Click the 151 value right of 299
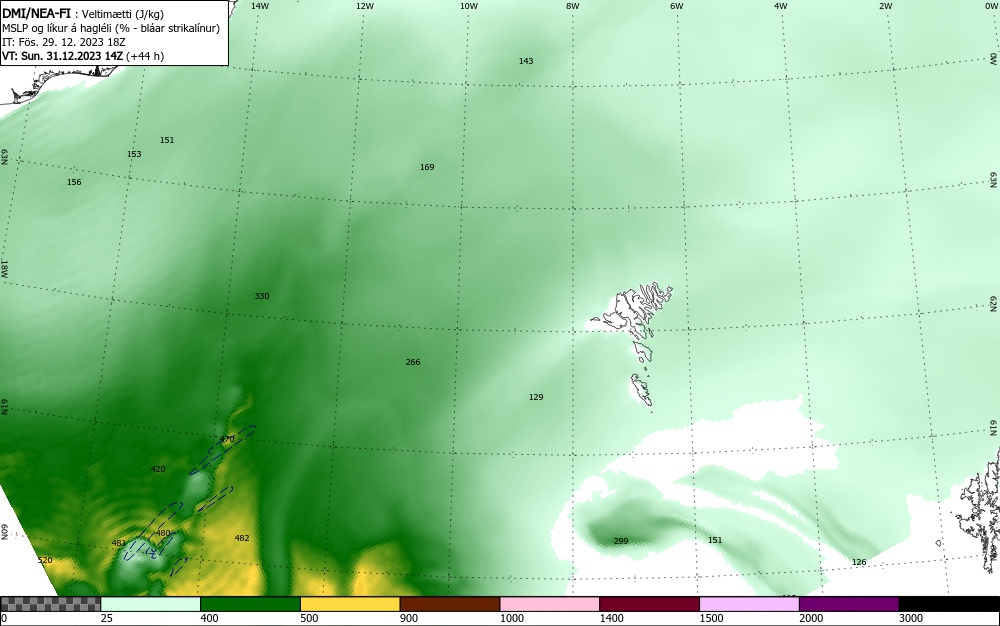Screen dimensions: 1000x626 [x=715, y=540]
